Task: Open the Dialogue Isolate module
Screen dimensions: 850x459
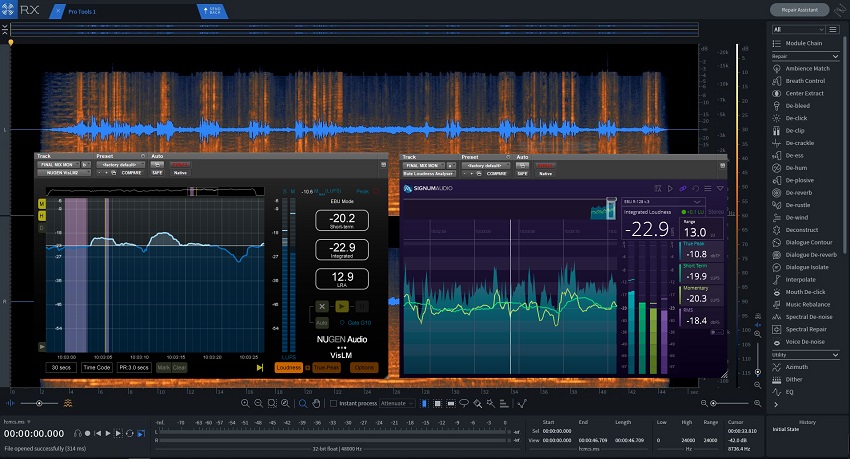Action: (x=801, y=267)
